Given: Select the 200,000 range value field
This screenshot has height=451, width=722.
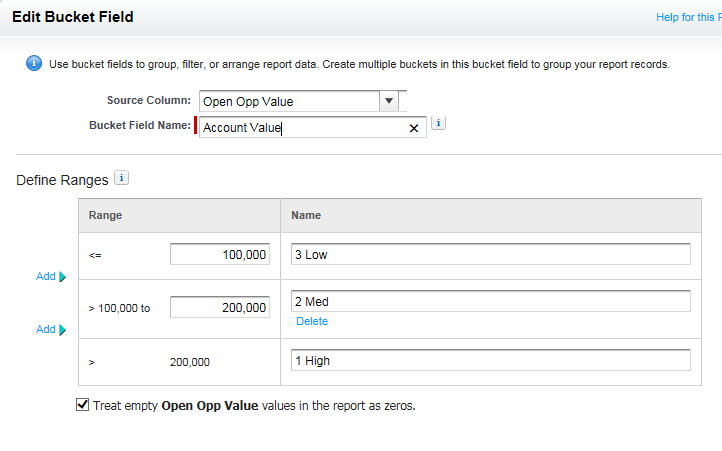Looking at the screenshot, I should click(220, 308).
